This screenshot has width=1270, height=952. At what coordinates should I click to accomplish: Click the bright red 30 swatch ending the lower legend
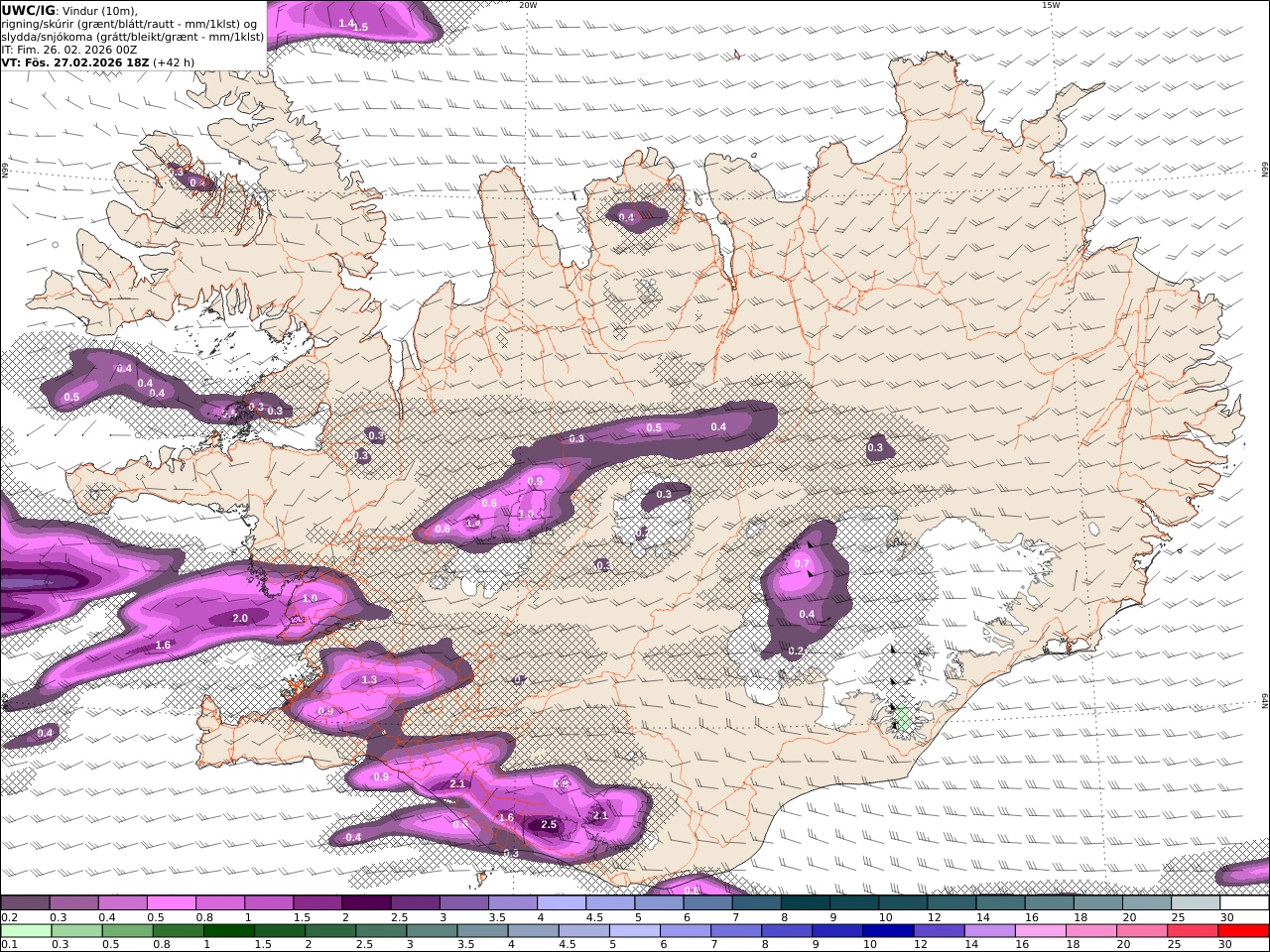tap(1243, 930)
